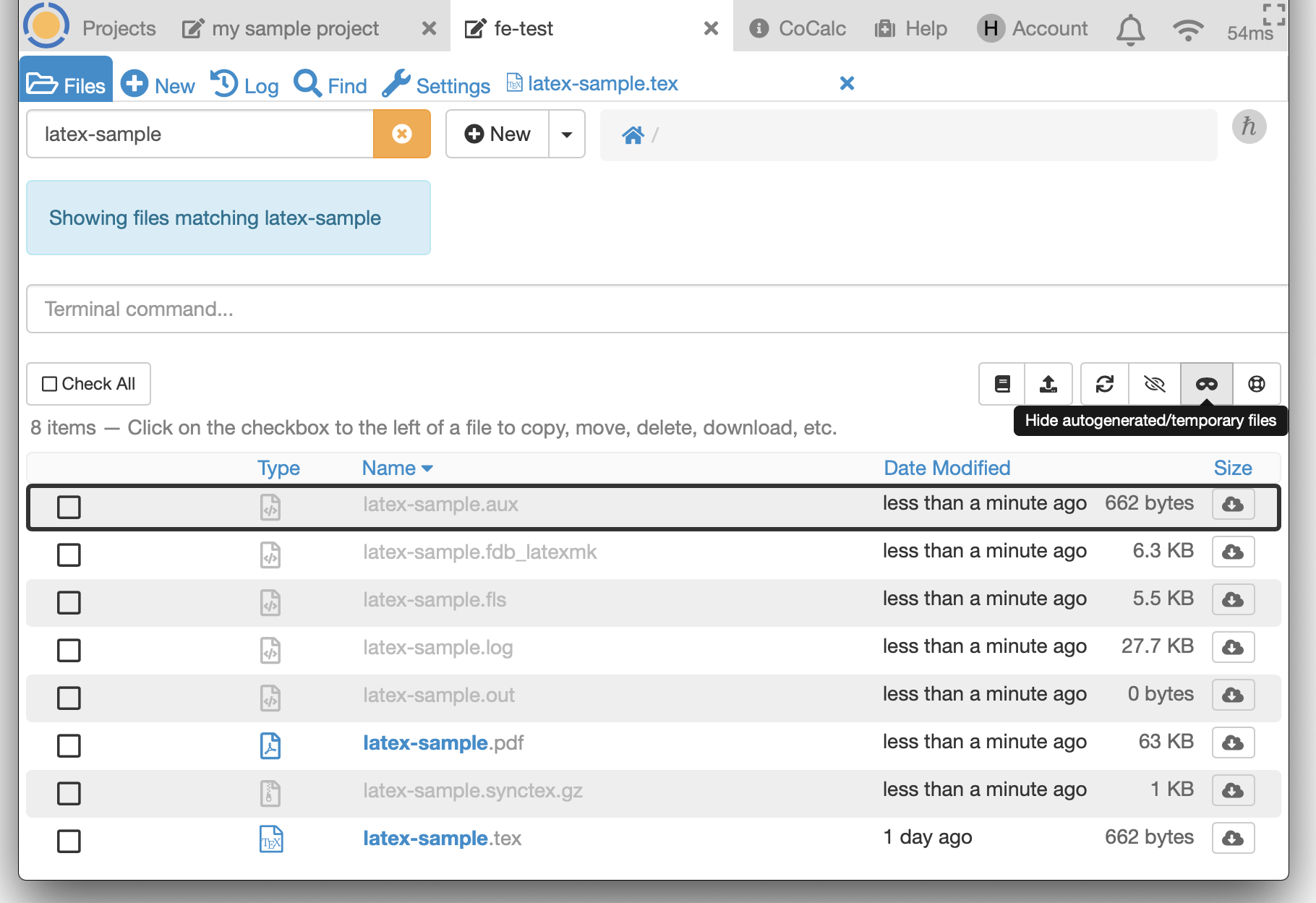Expand the New button dropdown arrow
The image size is (1316, 903).
567,134
